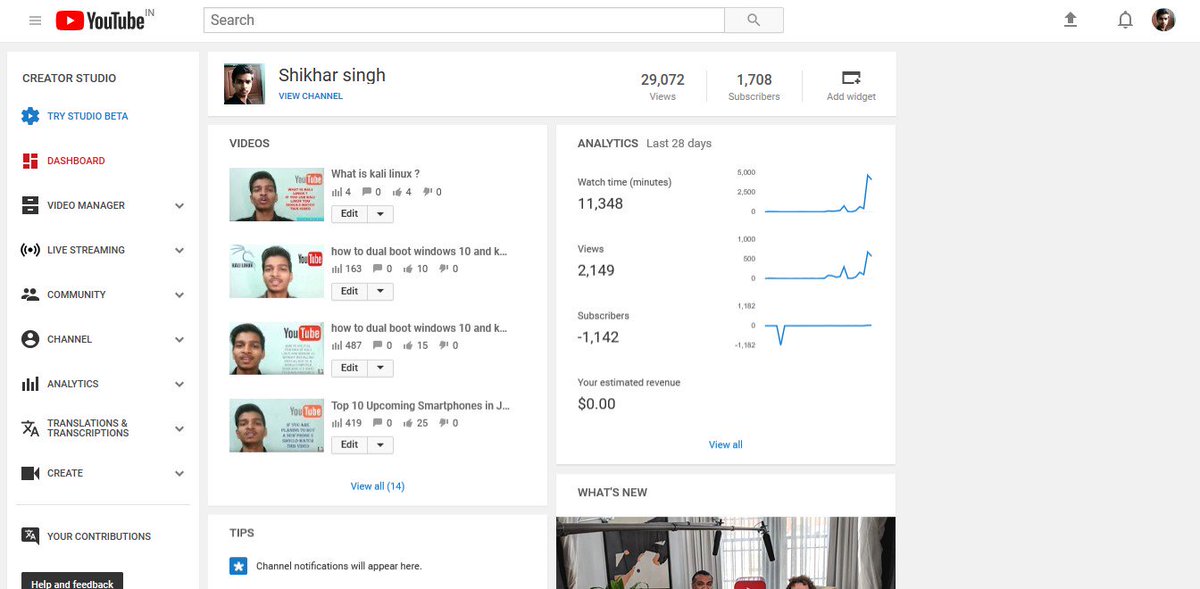Open the What's New video thumbnail
Screen dimensions: 1200x589
pos(726,553)
